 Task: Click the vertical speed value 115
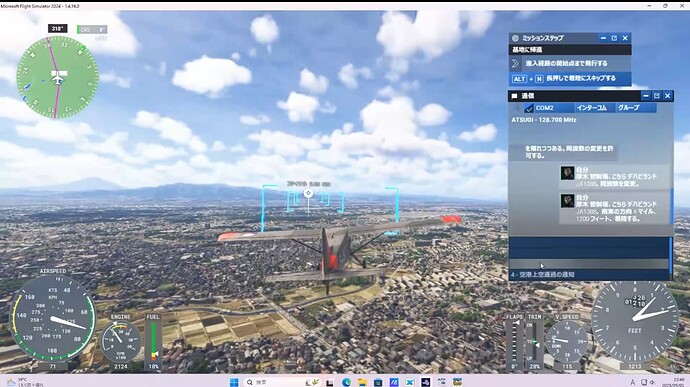pos(567,366)
